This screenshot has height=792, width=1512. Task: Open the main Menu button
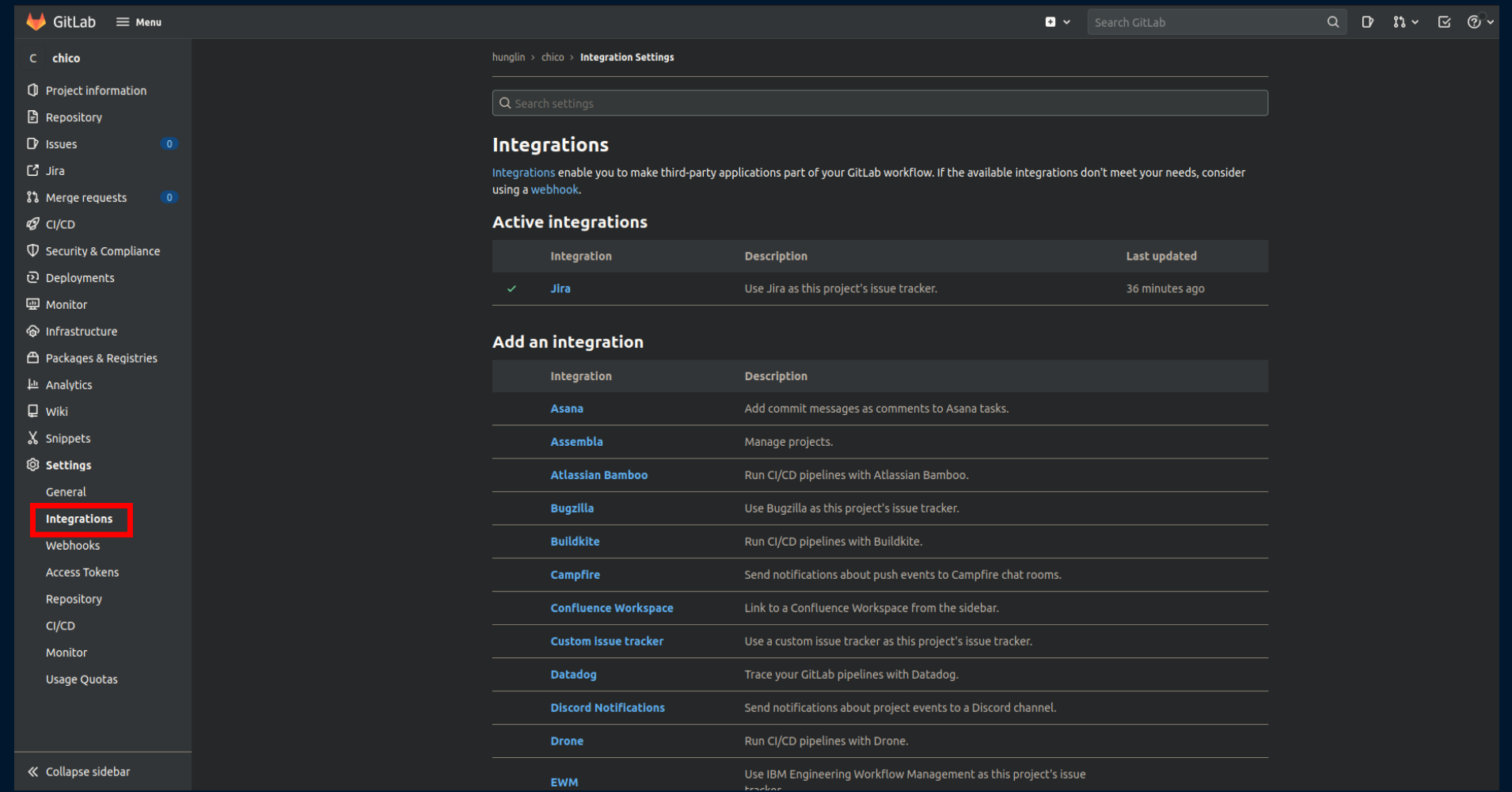tap(139, 22)
